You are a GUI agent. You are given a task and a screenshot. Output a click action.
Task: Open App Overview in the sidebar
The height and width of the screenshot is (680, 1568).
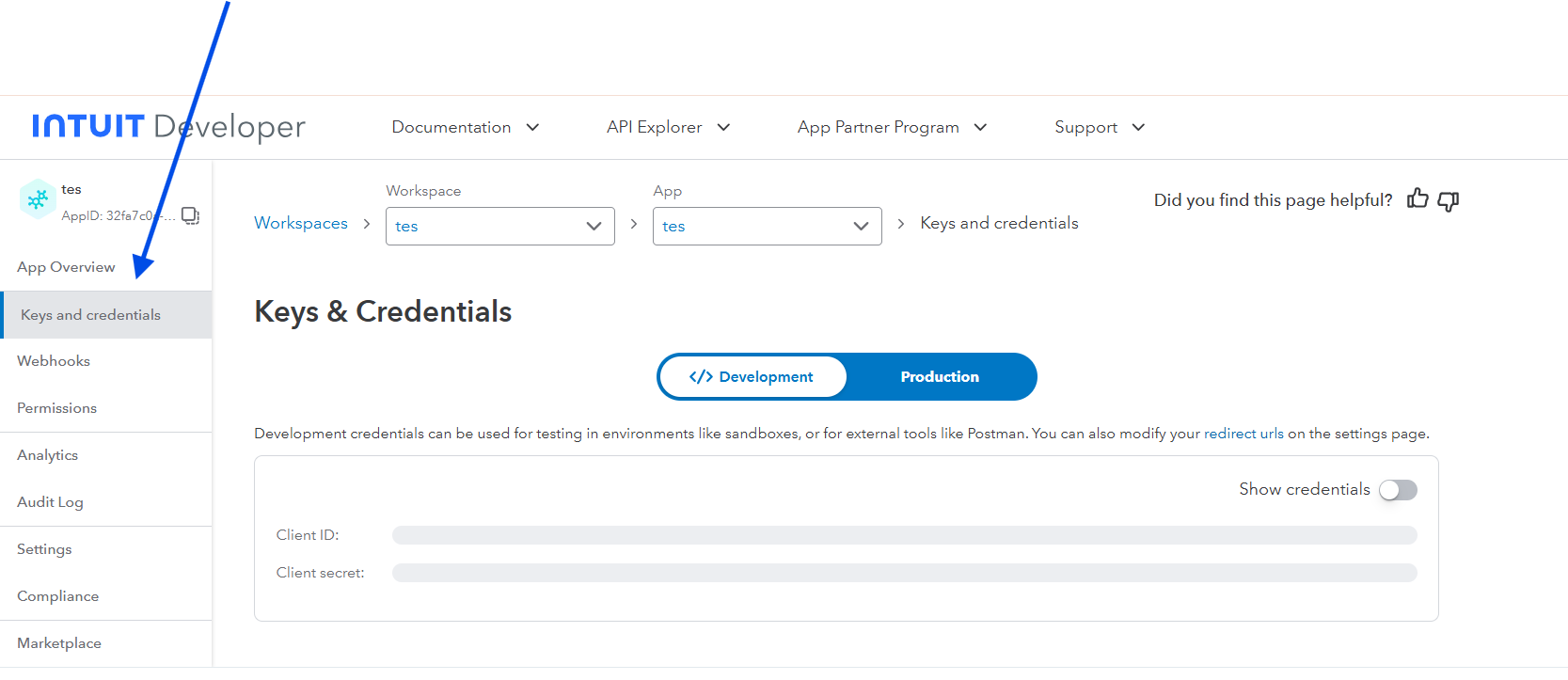[66, 267]
